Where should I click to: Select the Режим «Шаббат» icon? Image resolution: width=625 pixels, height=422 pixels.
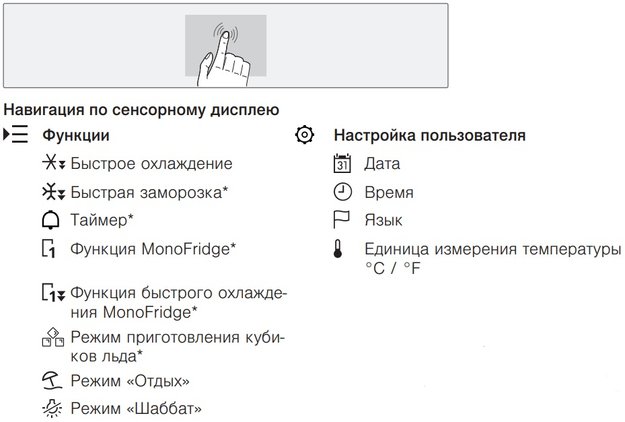(x=52, y=408)
